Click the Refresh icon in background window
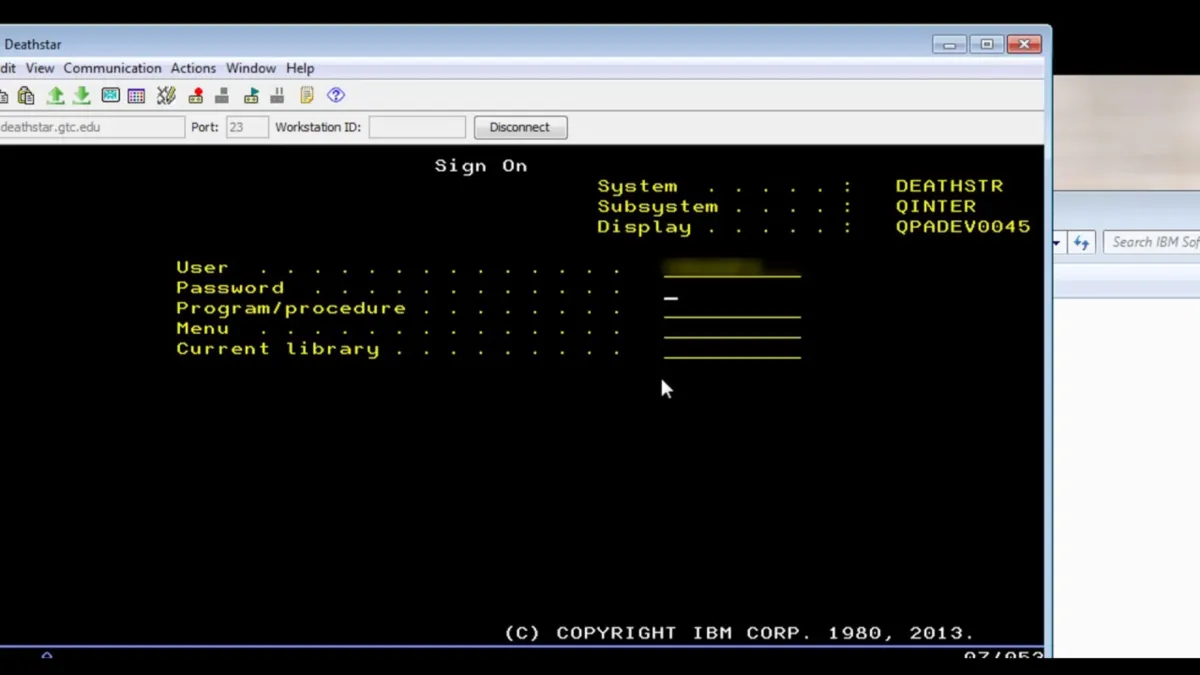Screen dimensions: 1200x675 coord(1081,243)
